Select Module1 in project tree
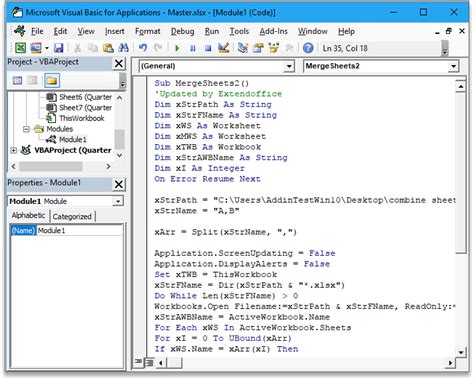This screenshot has width=474, height=380. [x=67, y=139]
